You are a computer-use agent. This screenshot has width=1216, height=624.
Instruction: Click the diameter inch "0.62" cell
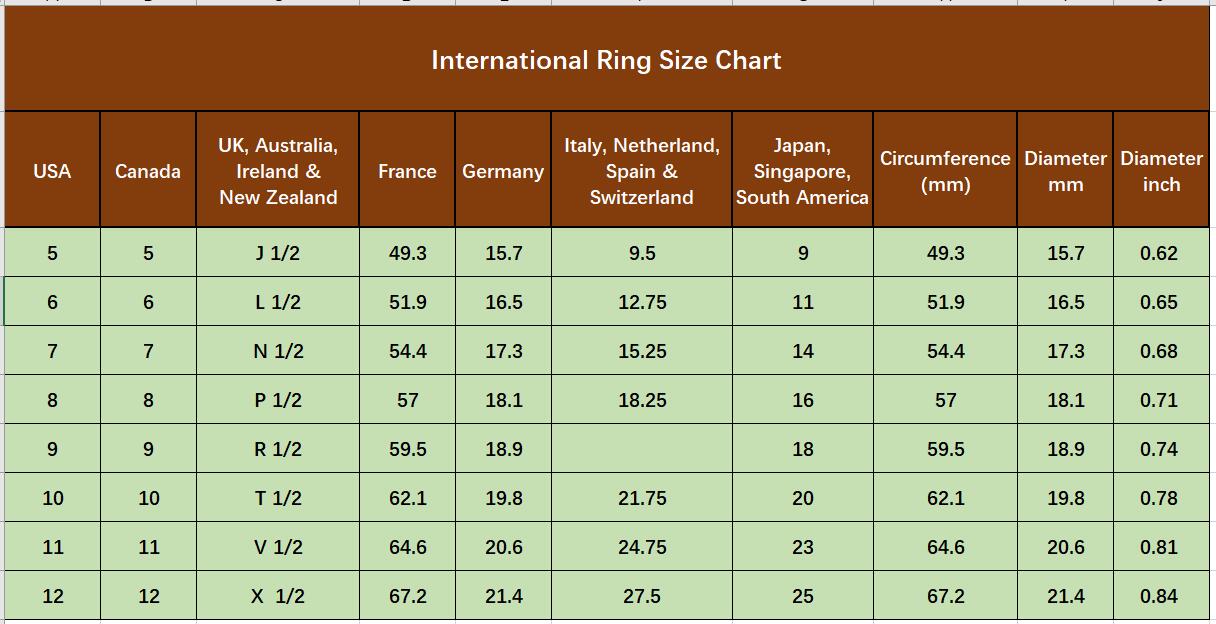pyautogui.click(x=1159, y=253)
